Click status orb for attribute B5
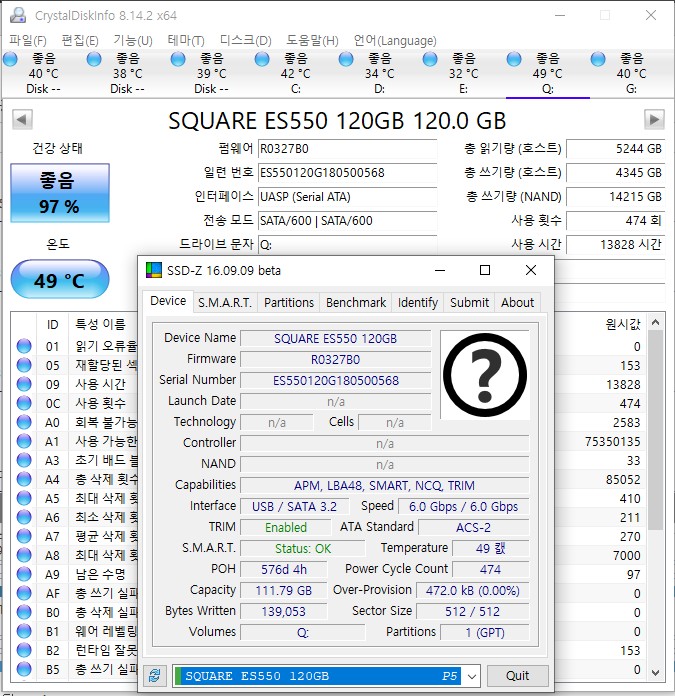The height and width of the screenshot is (696, 675). pos(24,669)
